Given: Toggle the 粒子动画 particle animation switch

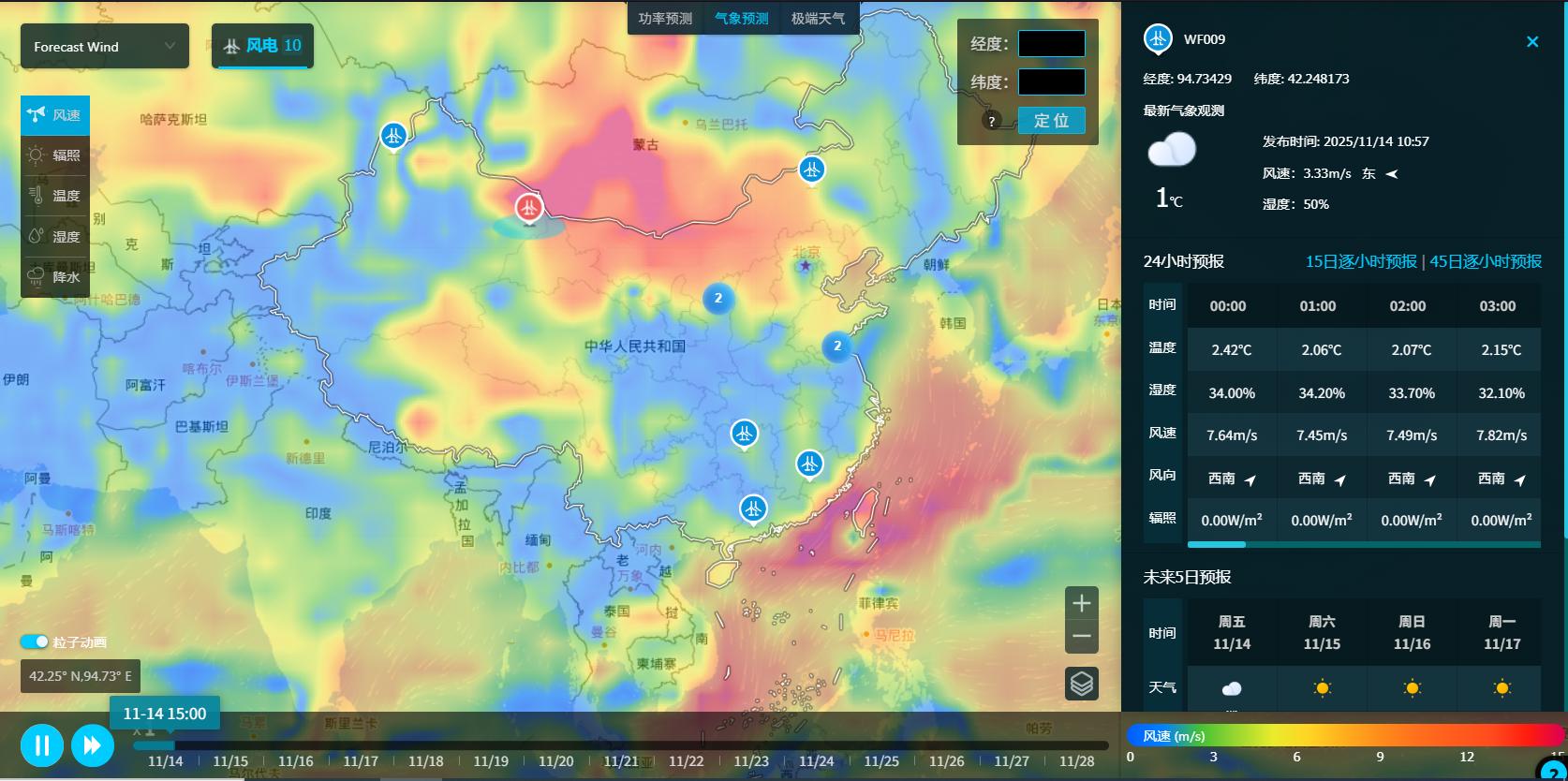Looking at the screenshot, I should click(x=35, y=641).
